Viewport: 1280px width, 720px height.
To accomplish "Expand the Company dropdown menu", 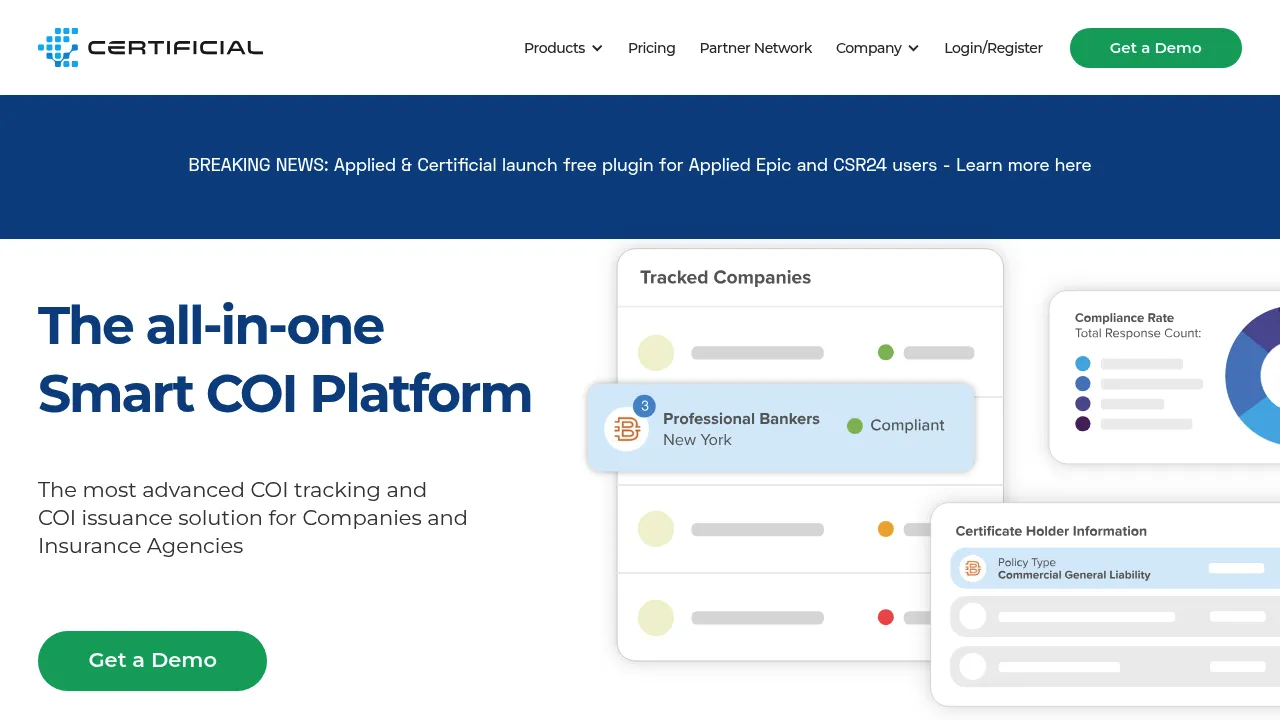I will tap(877, 48).
